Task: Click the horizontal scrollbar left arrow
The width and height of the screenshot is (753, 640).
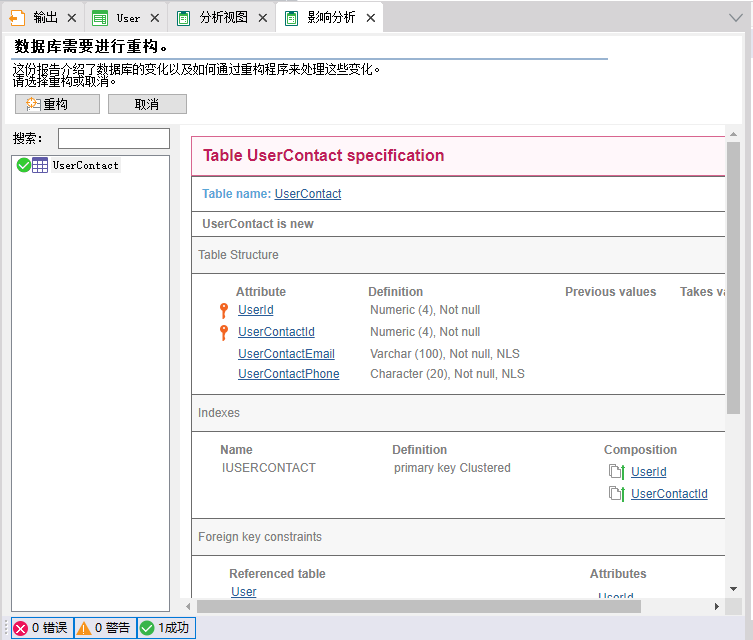Action: tap(188, 606)
